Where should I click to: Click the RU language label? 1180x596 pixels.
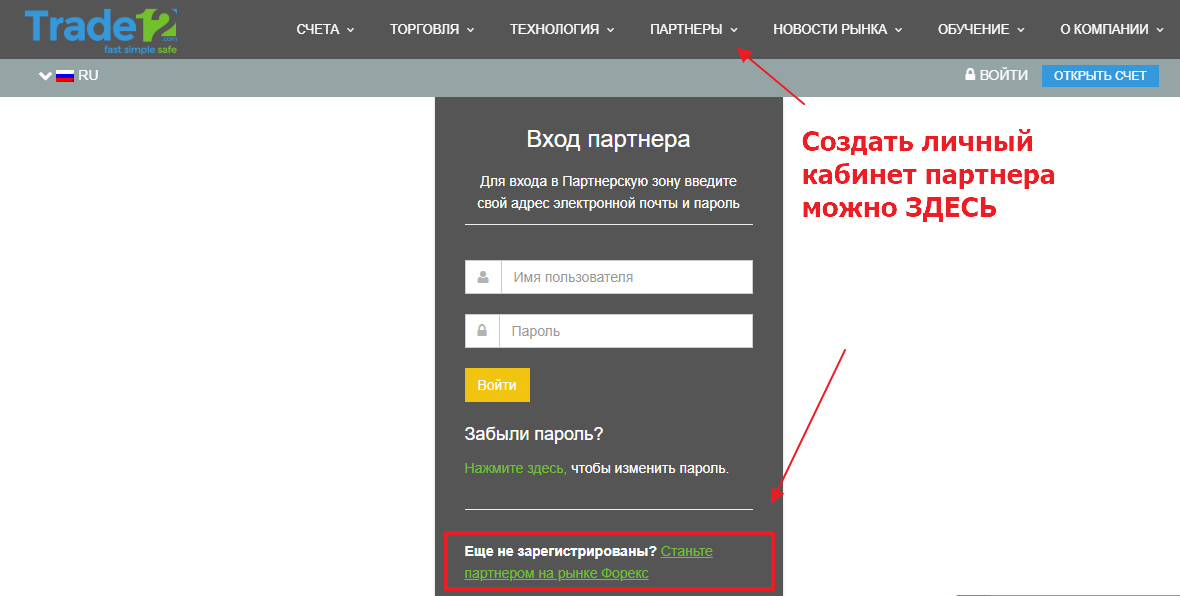tap(88, 75)
